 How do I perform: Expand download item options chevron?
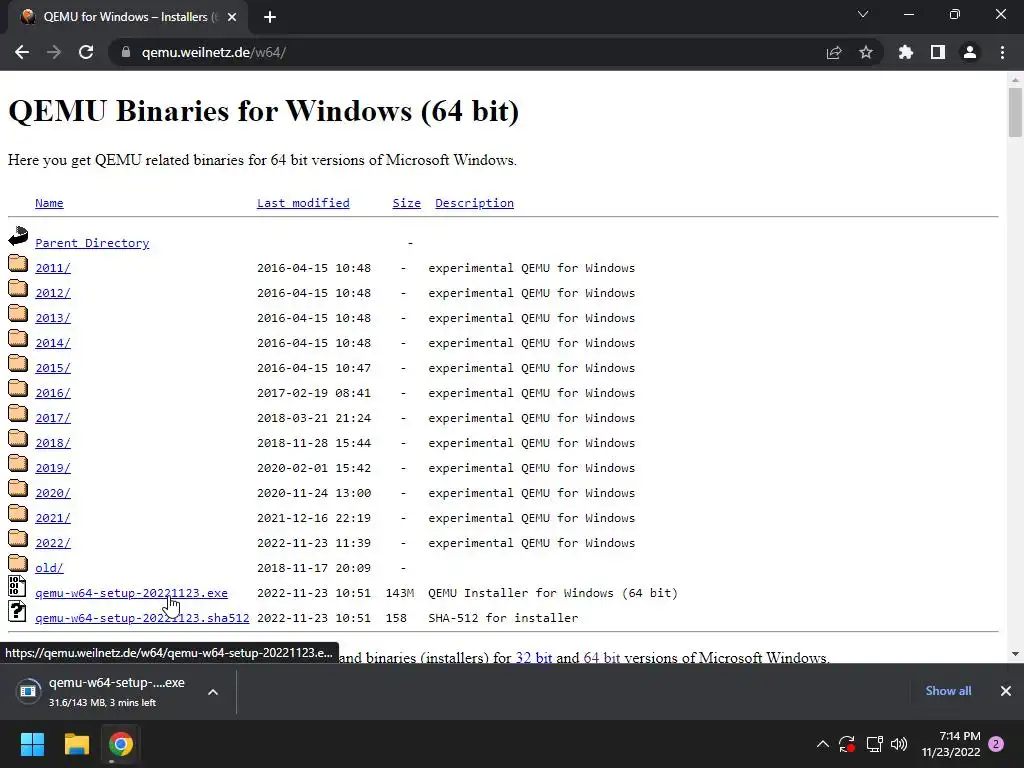(x=213, y=692)
